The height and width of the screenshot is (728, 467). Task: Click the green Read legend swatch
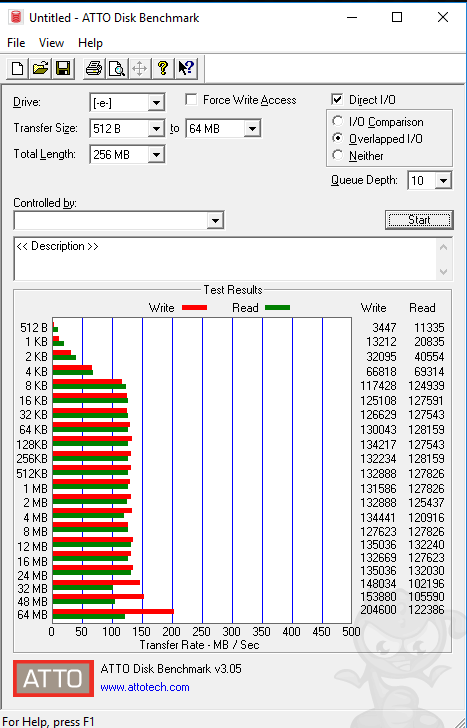pos(278,307)
